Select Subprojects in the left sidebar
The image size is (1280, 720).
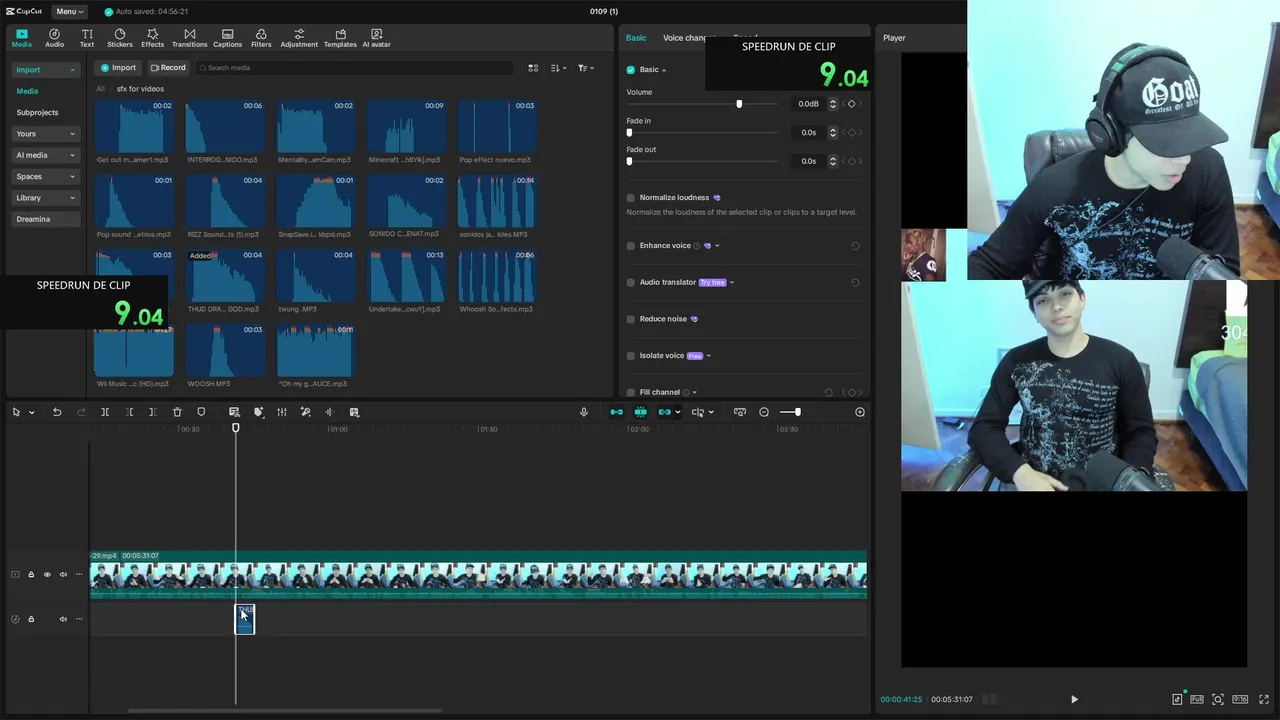tap(37, 112)
